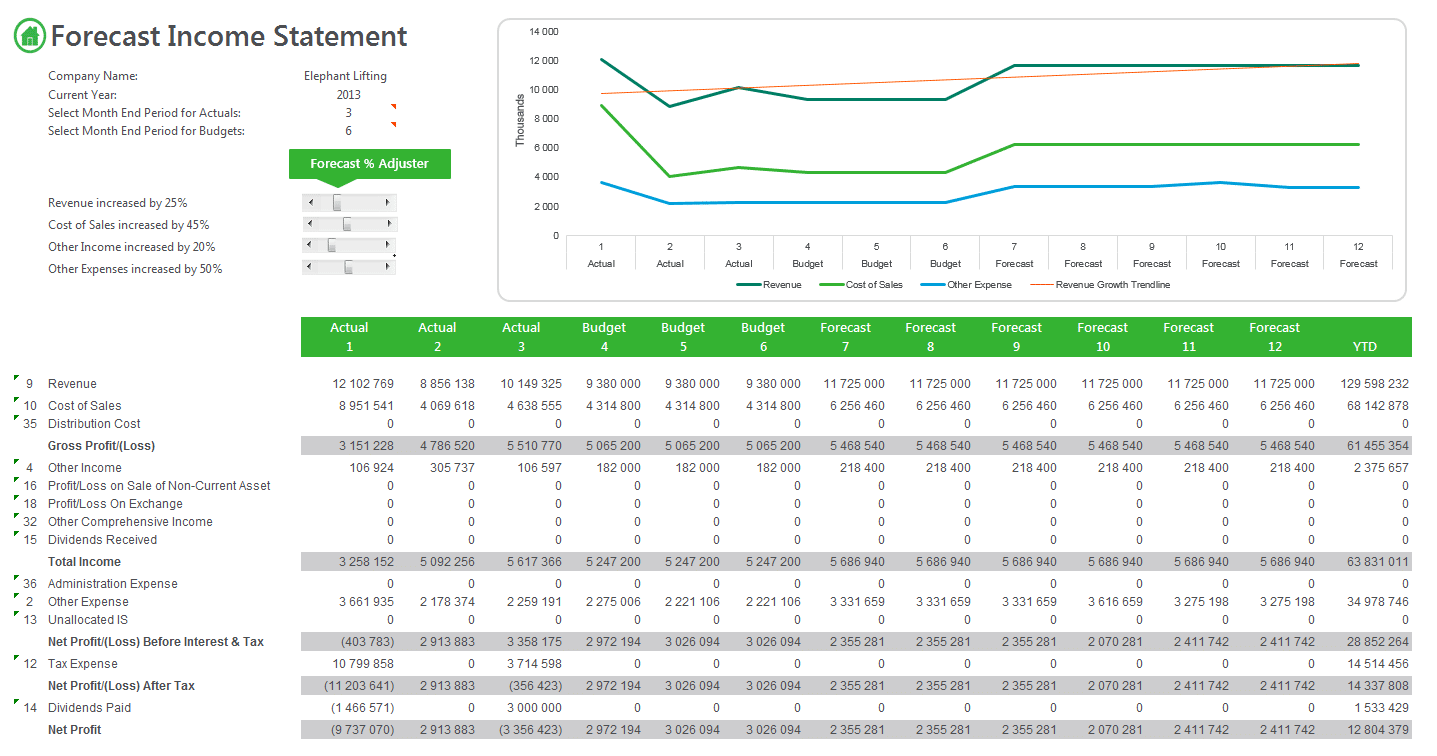Click right arrow of Revenue adjuster scrollbar
The width and height of the screenshot is (1437, 756).
388,203
